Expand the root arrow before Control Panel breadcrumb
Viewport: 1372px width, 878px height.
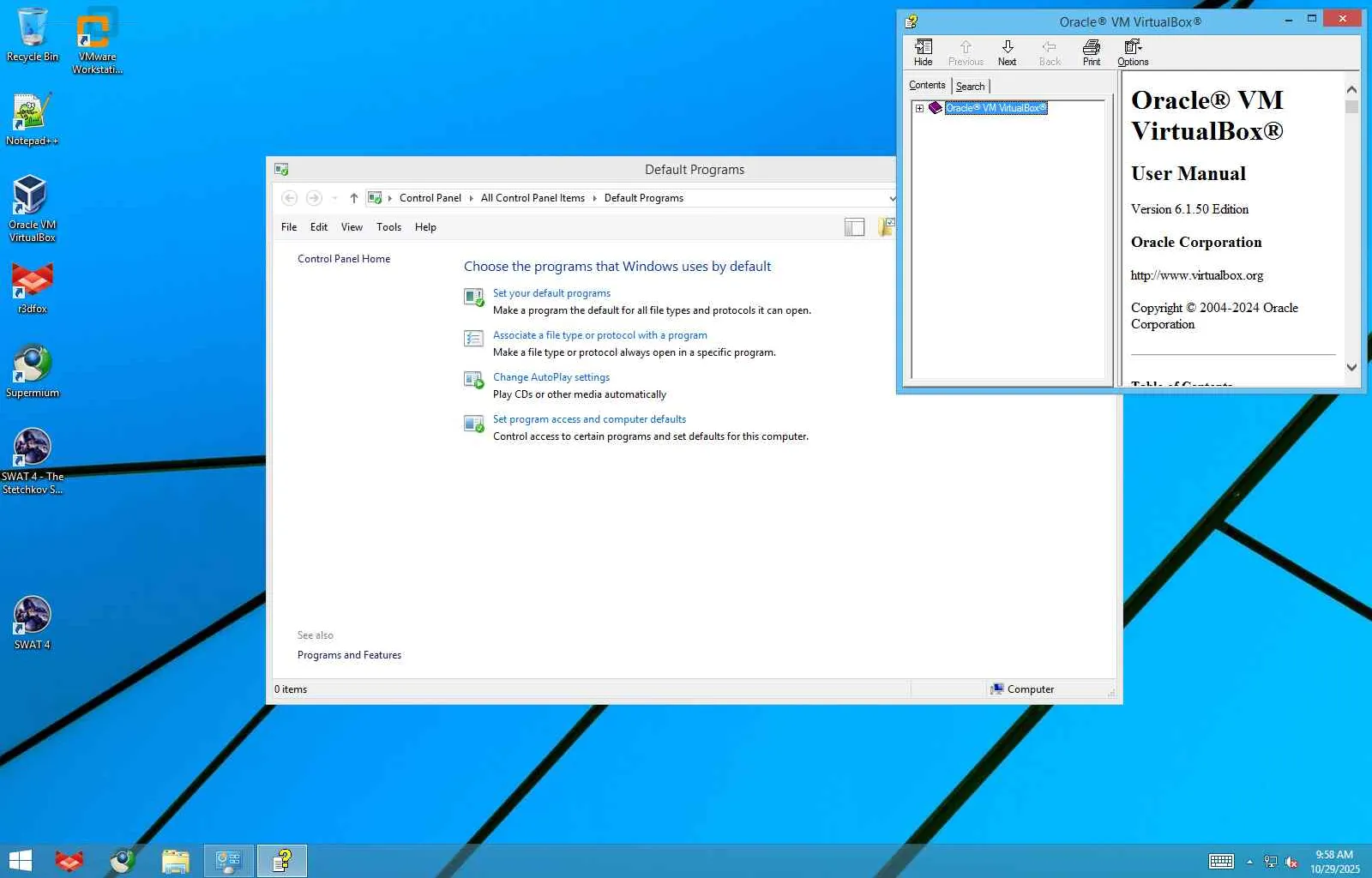coord(390,198)
